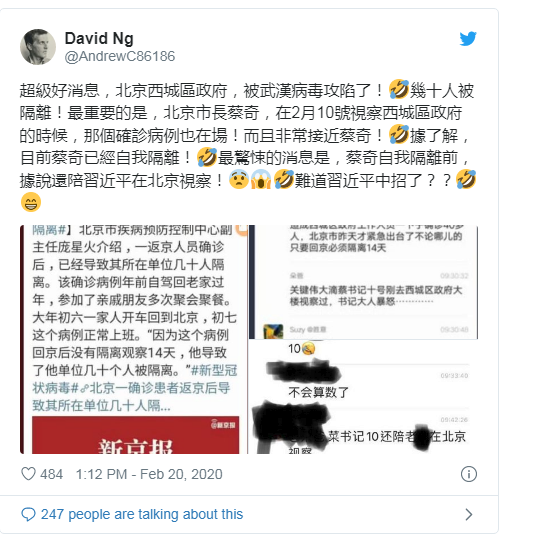
Task: Click the #新型冠状病毒# hashtag in left image
Action: tap(134, 379)
